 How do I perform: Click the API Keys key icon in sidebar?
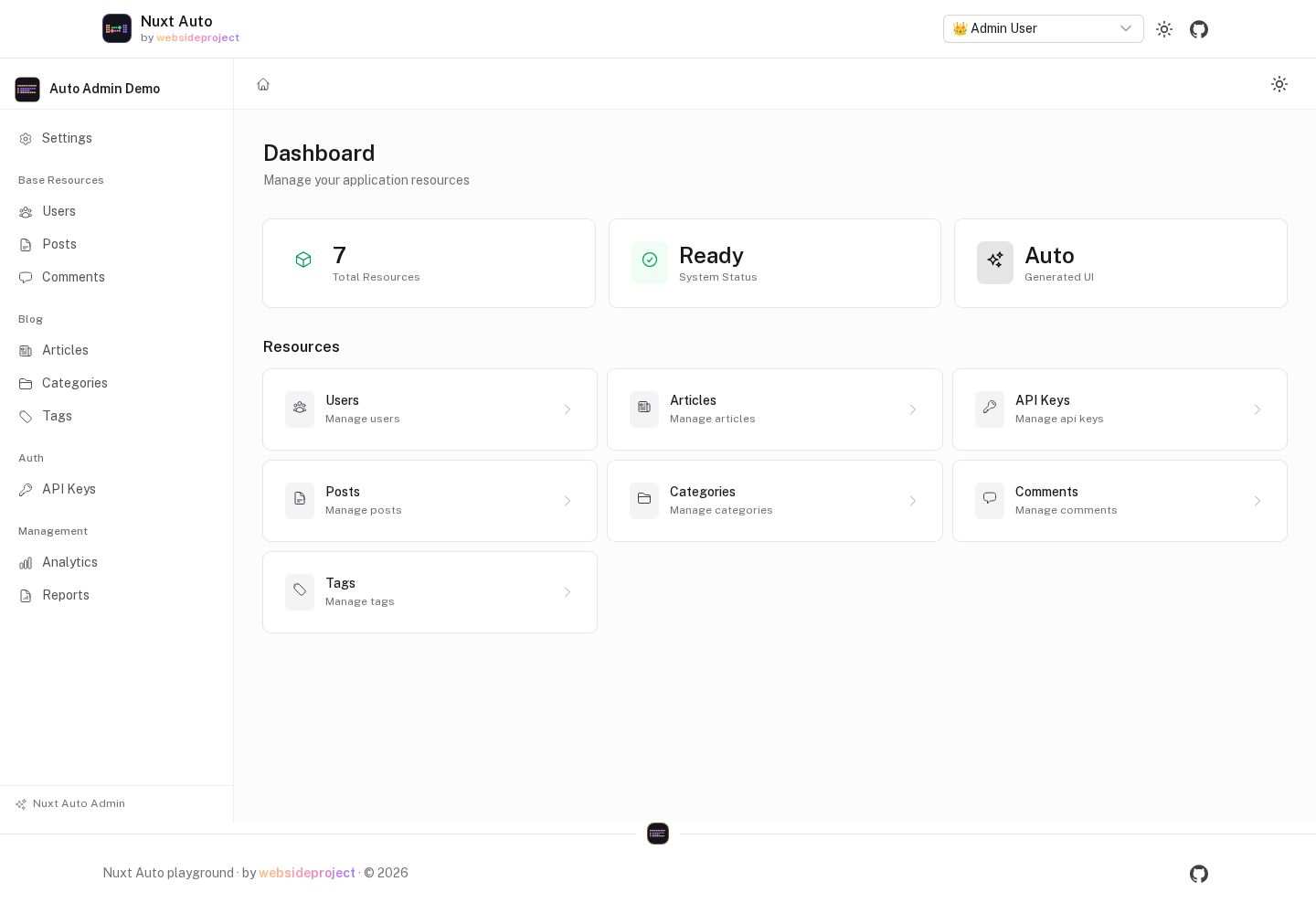click(x=26, y=490)
